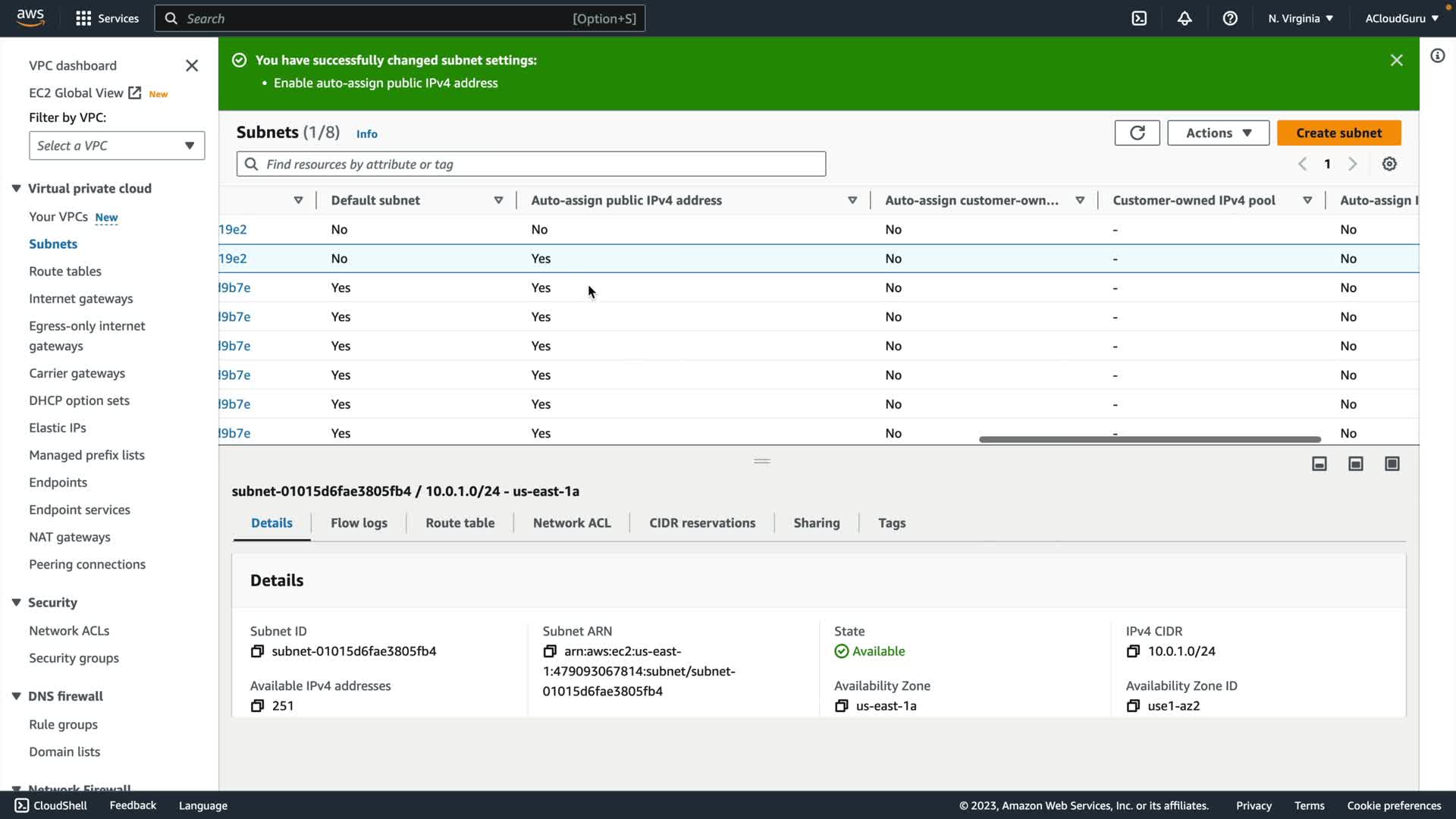Open the CloudShell terminal icon in top bar
This screenshot has width=1456, height=819.
click(x=1139, y=18)
